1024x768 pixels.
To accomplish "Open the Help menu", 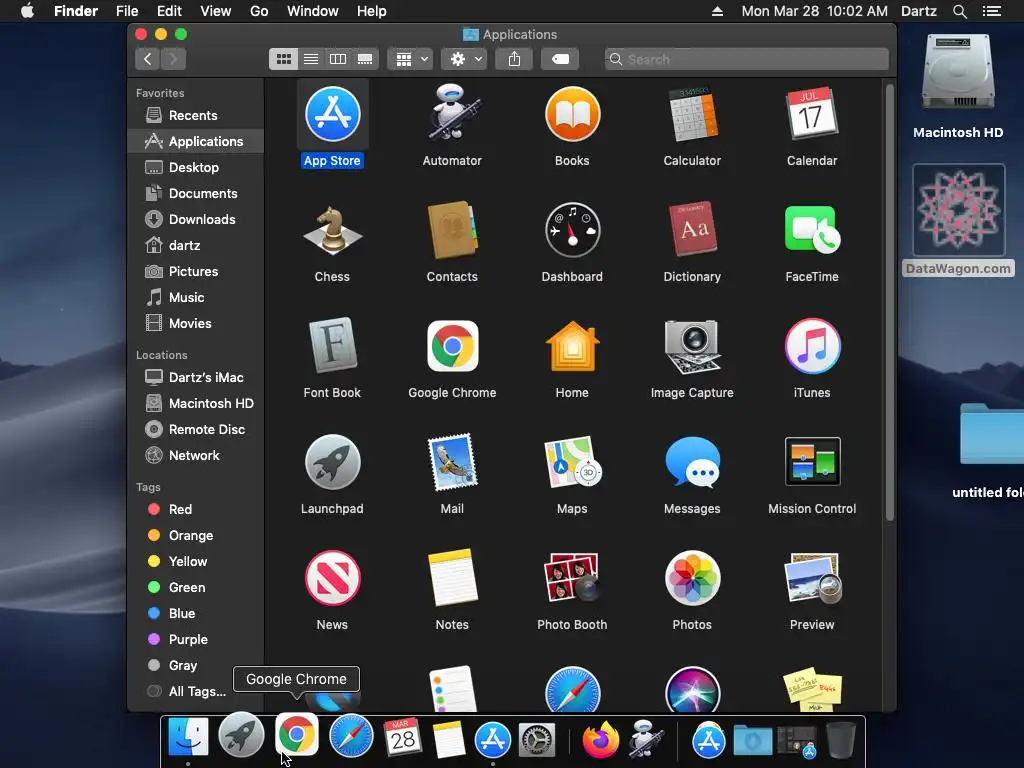I will [x=372, y=11].
